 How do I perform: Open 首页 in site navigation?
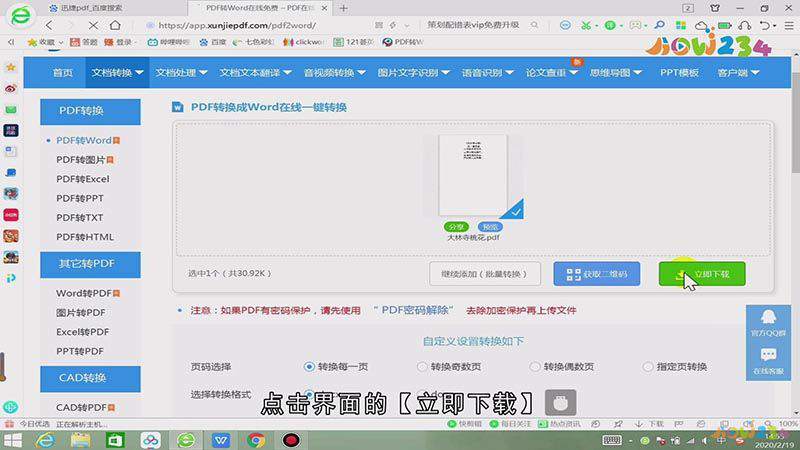click(x=63, y=73)
